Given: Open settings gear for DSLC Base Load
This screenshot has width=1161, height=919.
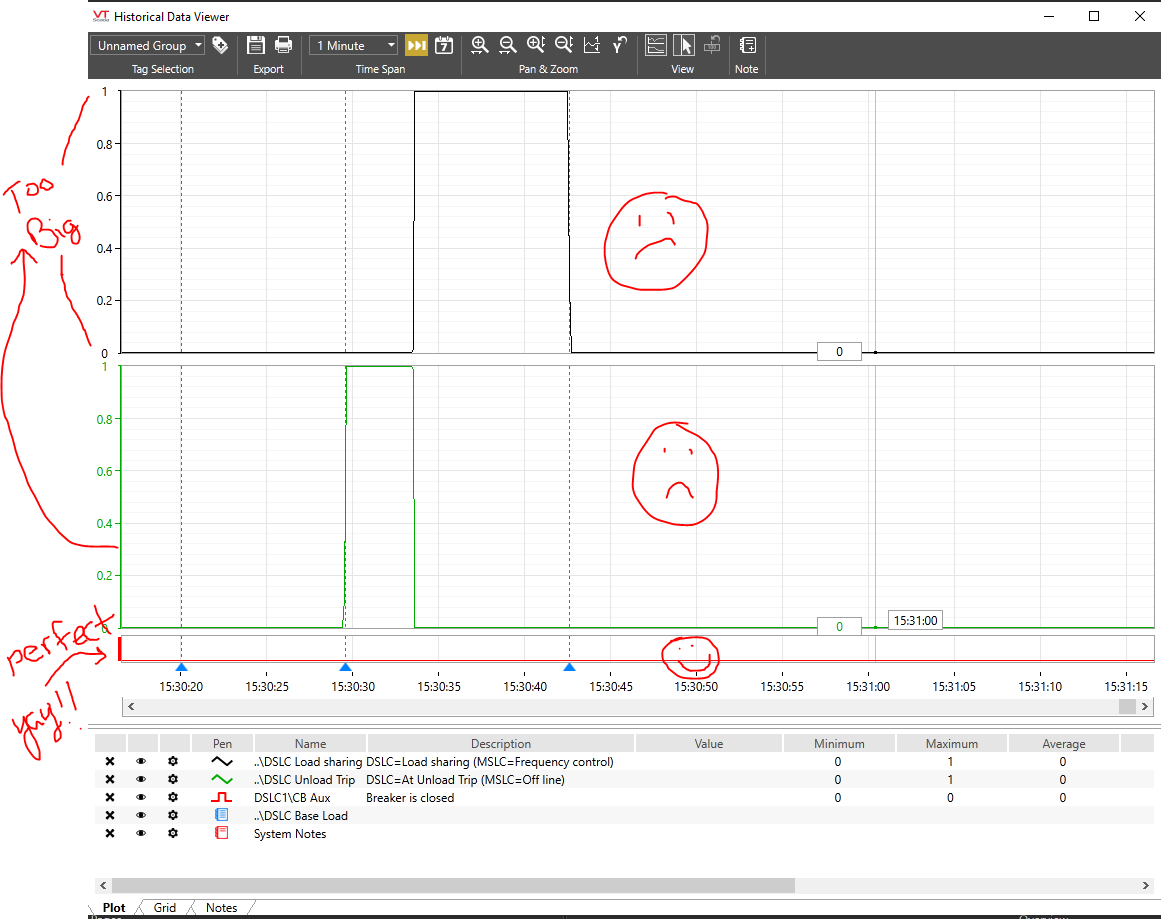Looking at the screenshot, I should [173, 815].
